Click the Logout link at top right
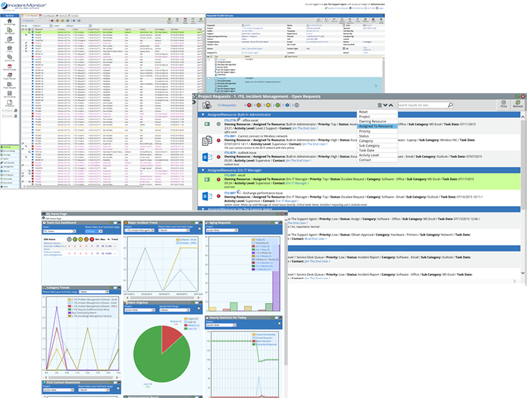The height and width of the screenshot is (398, 530). click(380, 8)
